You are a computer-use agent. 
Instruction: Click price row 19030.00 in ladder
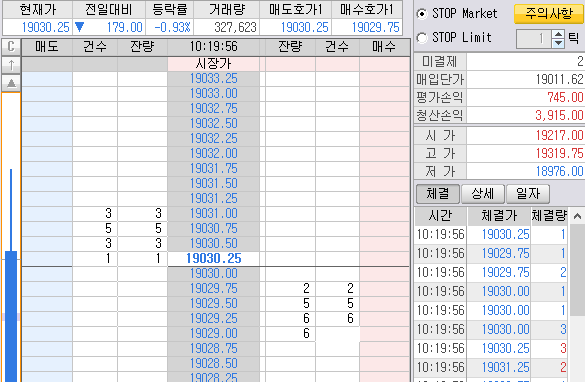click(213, 273)
